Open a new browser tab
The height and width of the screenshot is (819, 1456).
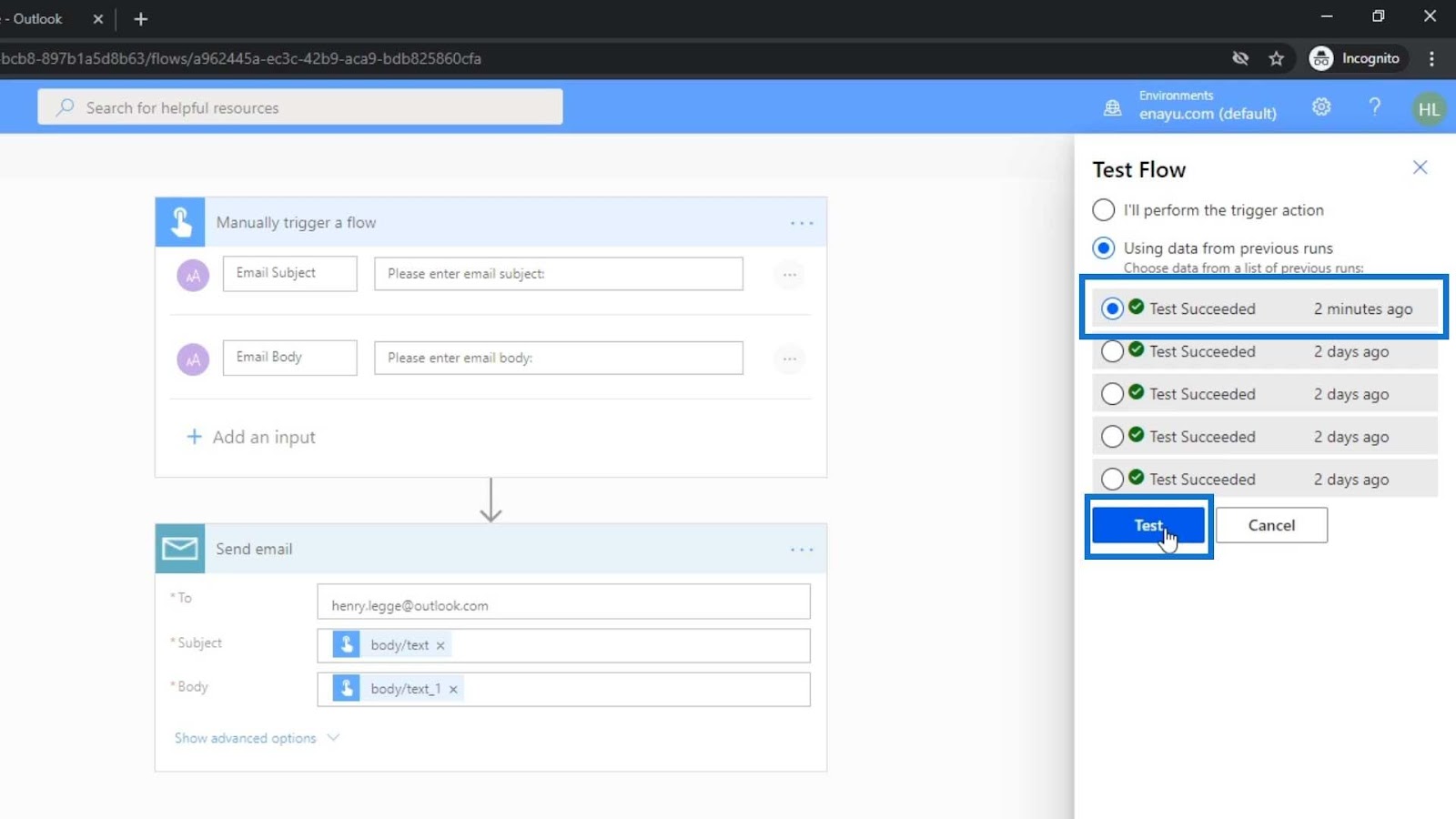pyautogui.click(x=140, y=19)
